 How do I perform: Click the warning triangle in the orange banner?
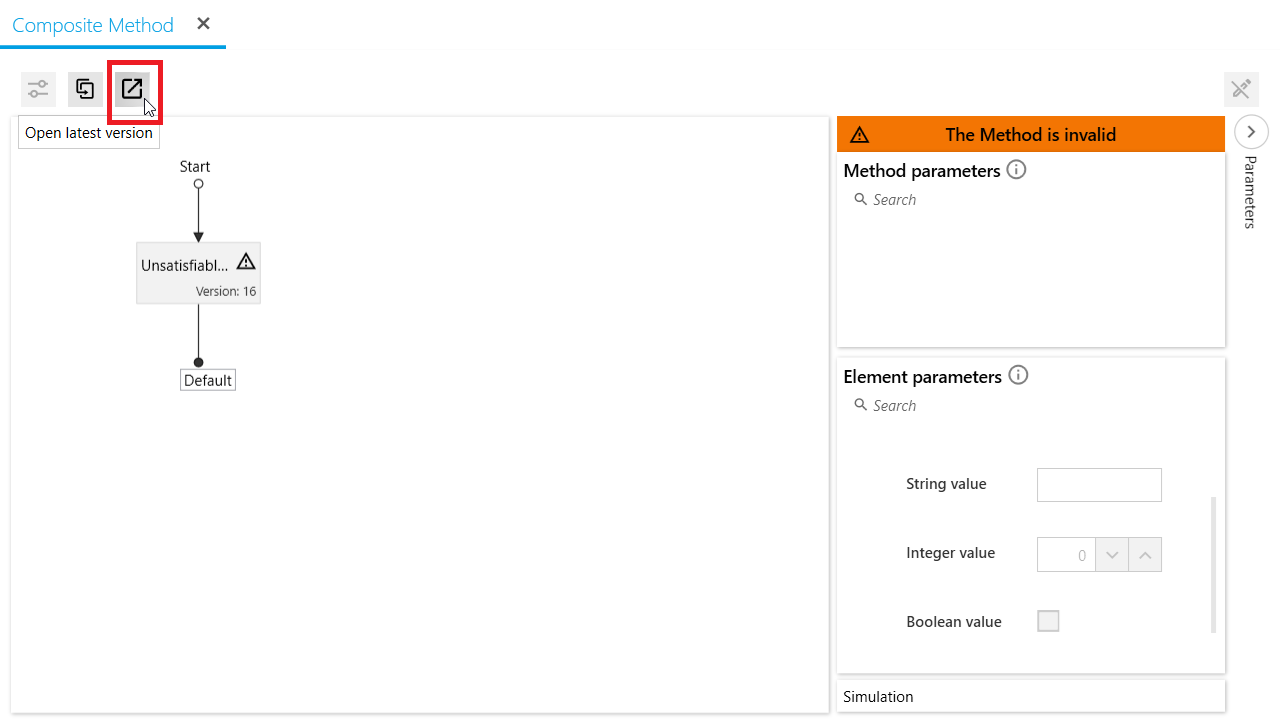pos(859,135)
